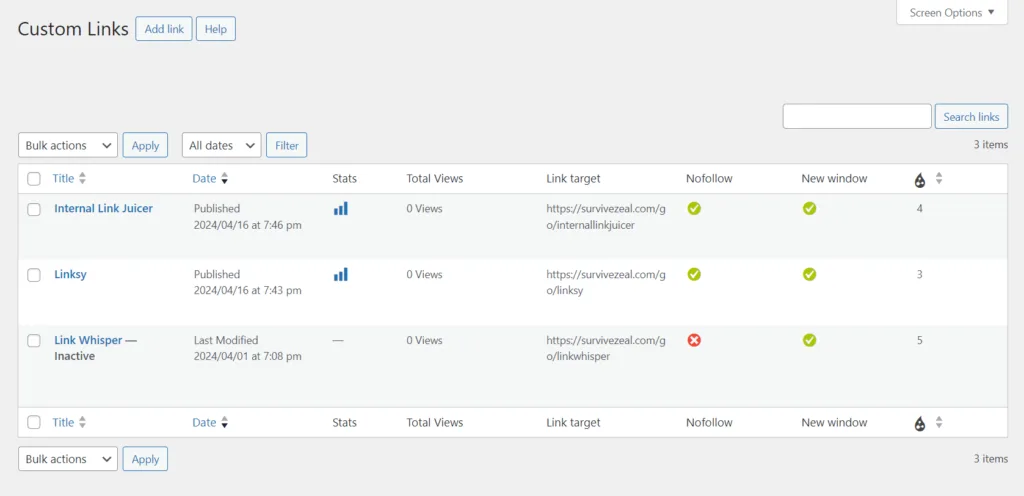Viewport: 1024px width, 496px height.
Task: Tick the Link Whisper row checkbox
Action: (x=34, y=341)
